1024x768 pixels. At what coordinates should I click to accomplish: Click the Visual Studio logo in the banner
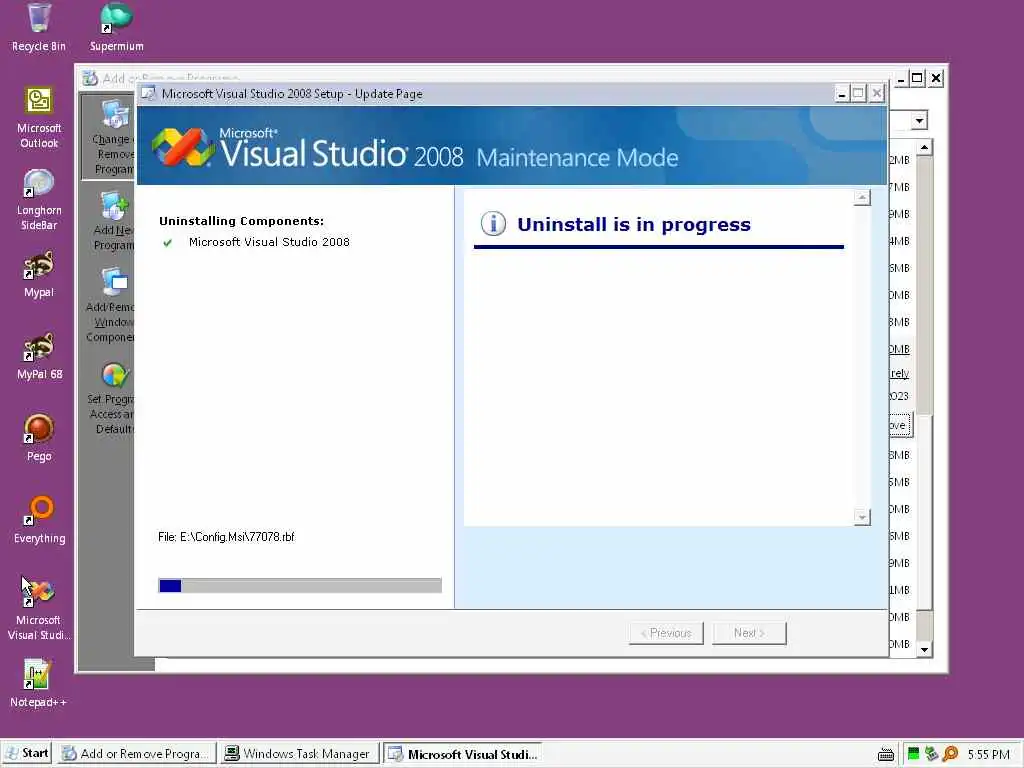click(x=184, y=147)
